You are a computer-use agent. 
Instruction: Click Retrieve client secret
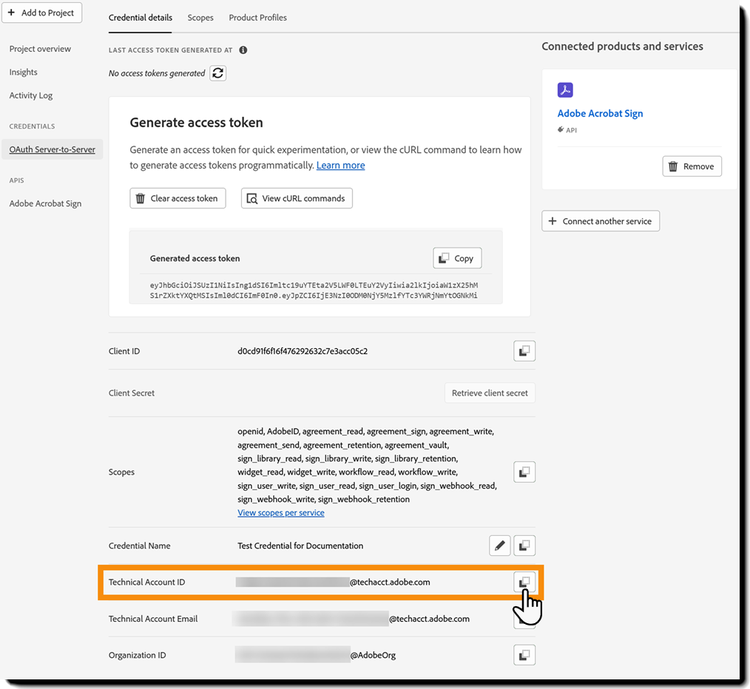489,393
